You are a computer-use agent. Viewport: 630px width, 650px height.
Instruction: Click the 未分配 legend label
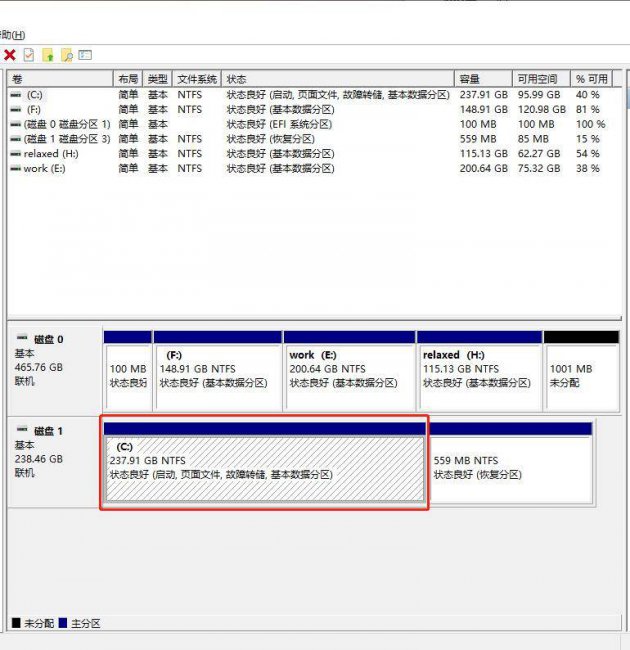tap(39, 623)
